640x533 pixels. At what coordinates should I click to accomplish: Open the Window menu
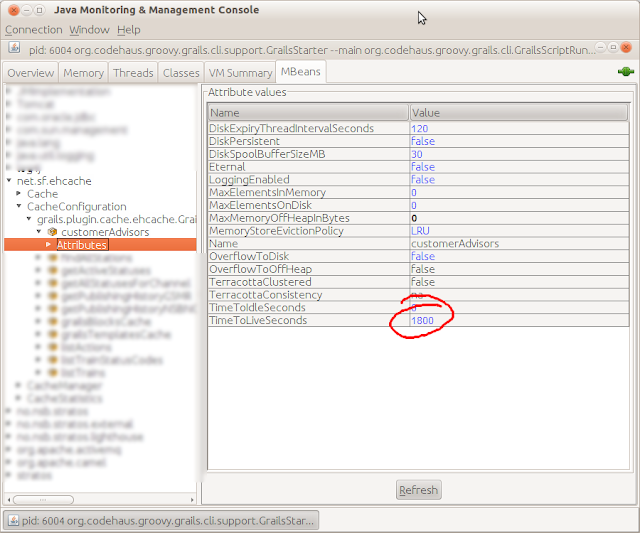click(89, 30)
